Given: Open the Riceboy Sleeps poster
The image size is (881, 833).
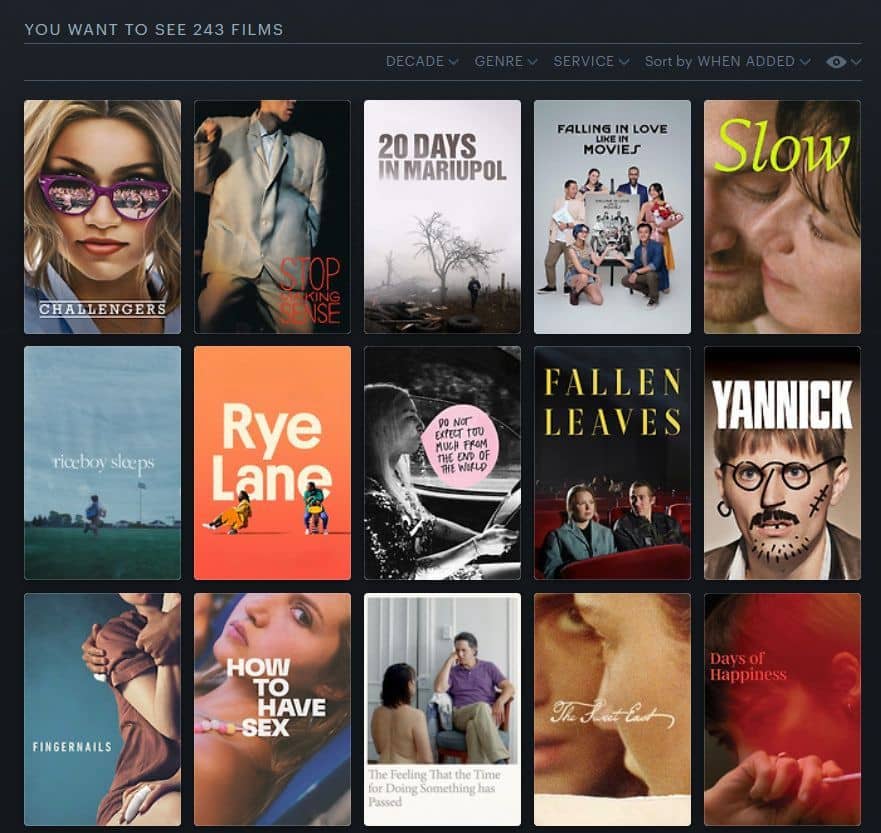Looking at the screenshot, I should pos(102,463).
